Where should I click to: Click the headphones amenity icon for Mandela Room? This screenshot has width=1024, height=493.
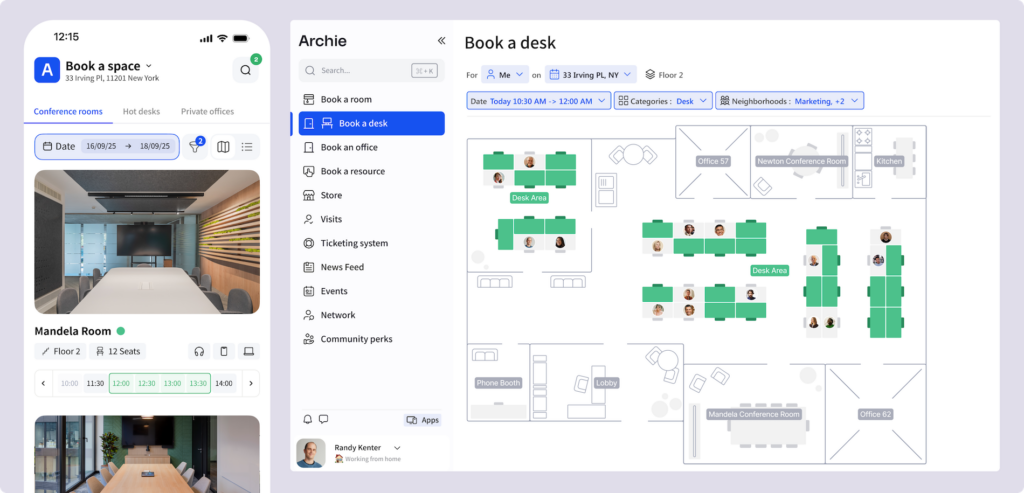coord(199,351)
